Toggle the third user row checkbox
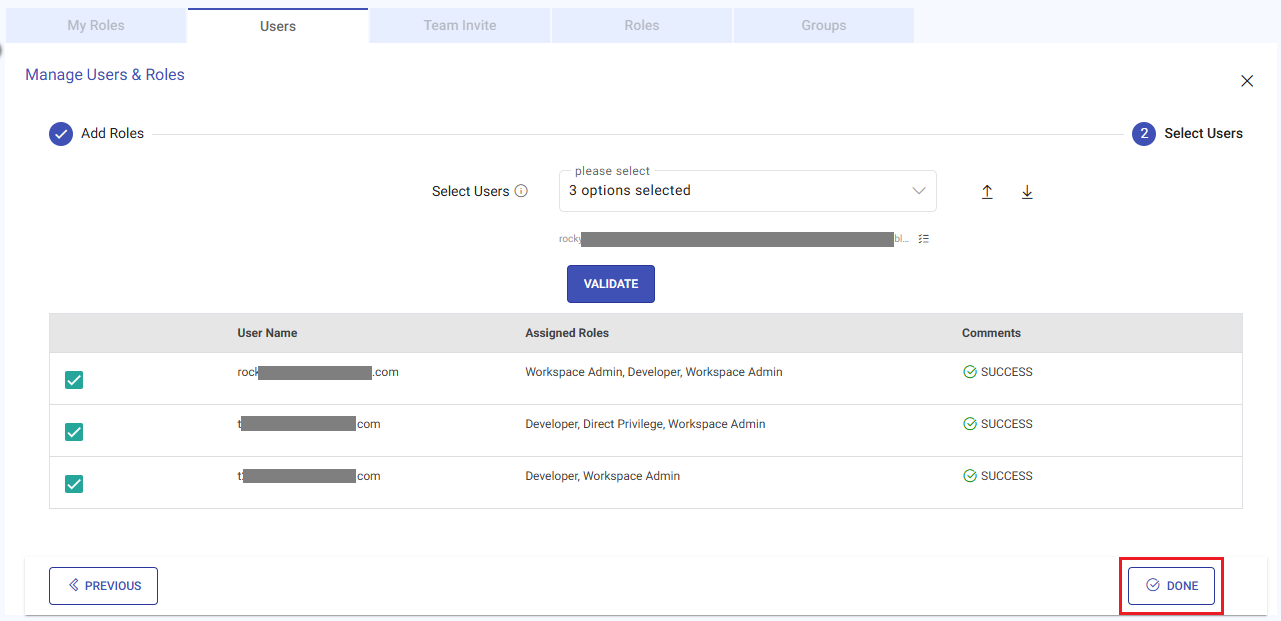This screenshot has height=621, width=1281. coord(74,484)
